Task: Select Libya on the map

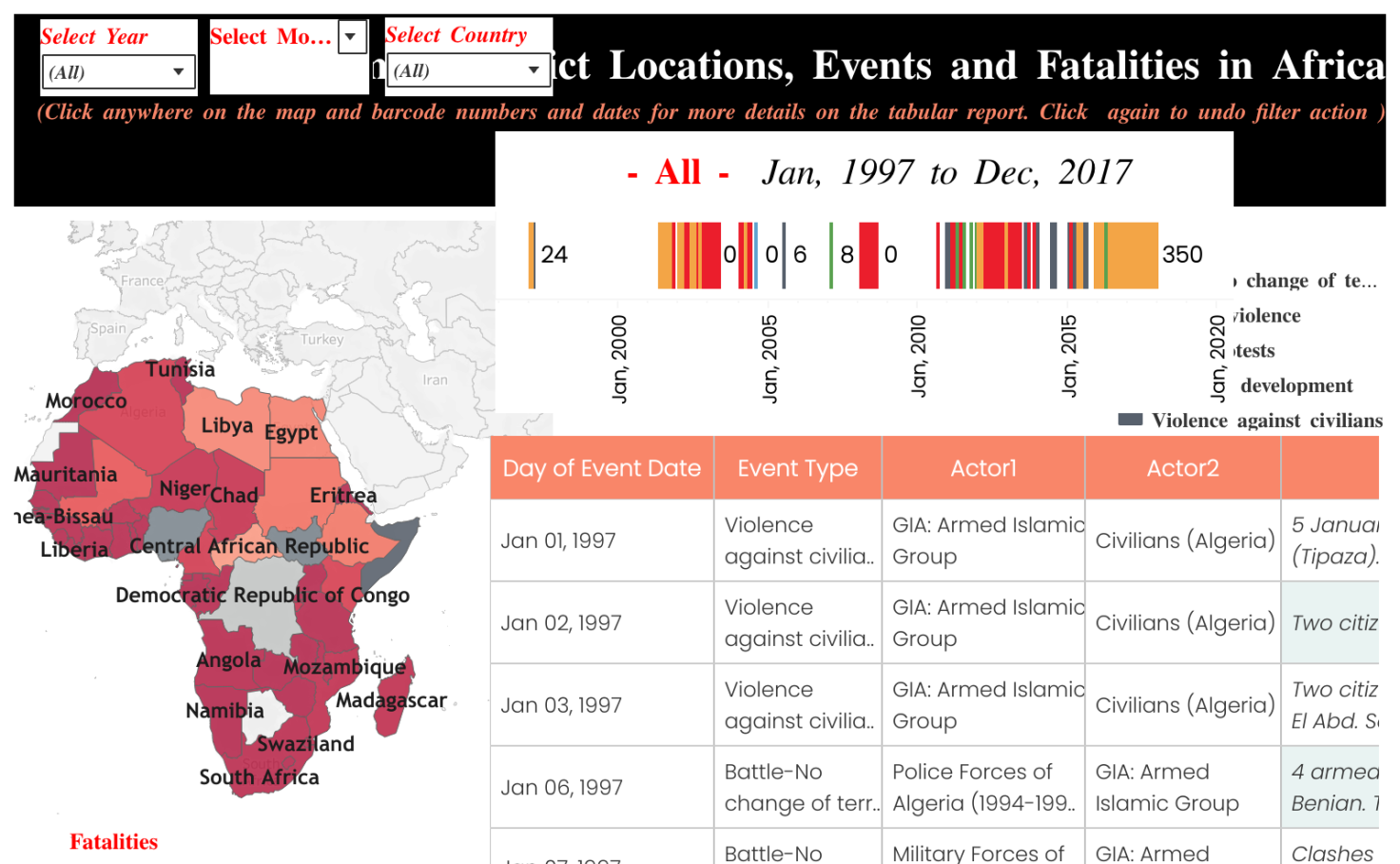Action: point(226,425)
